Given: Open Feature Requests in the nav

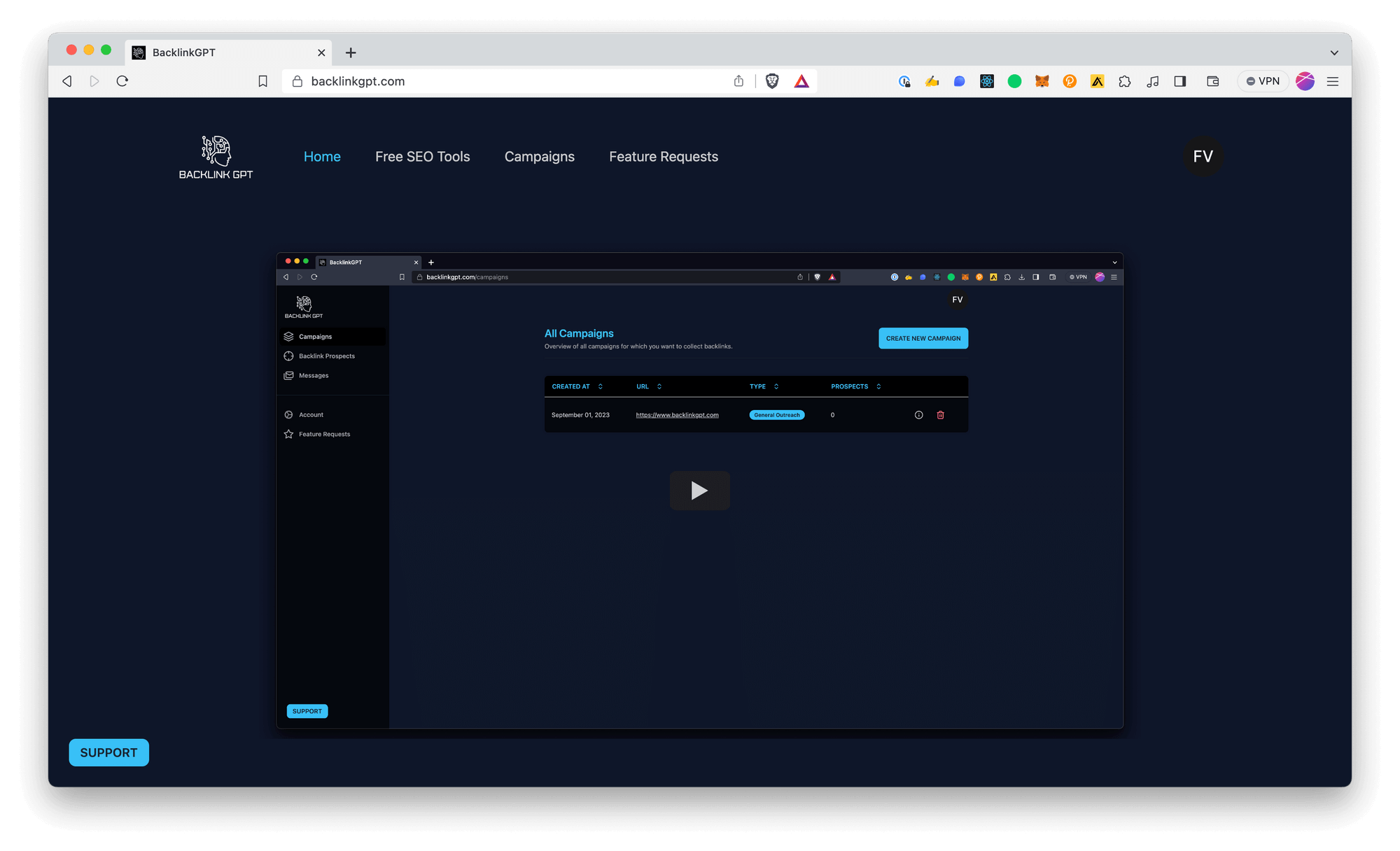Looking at the screenshot, I should [664, 157].
